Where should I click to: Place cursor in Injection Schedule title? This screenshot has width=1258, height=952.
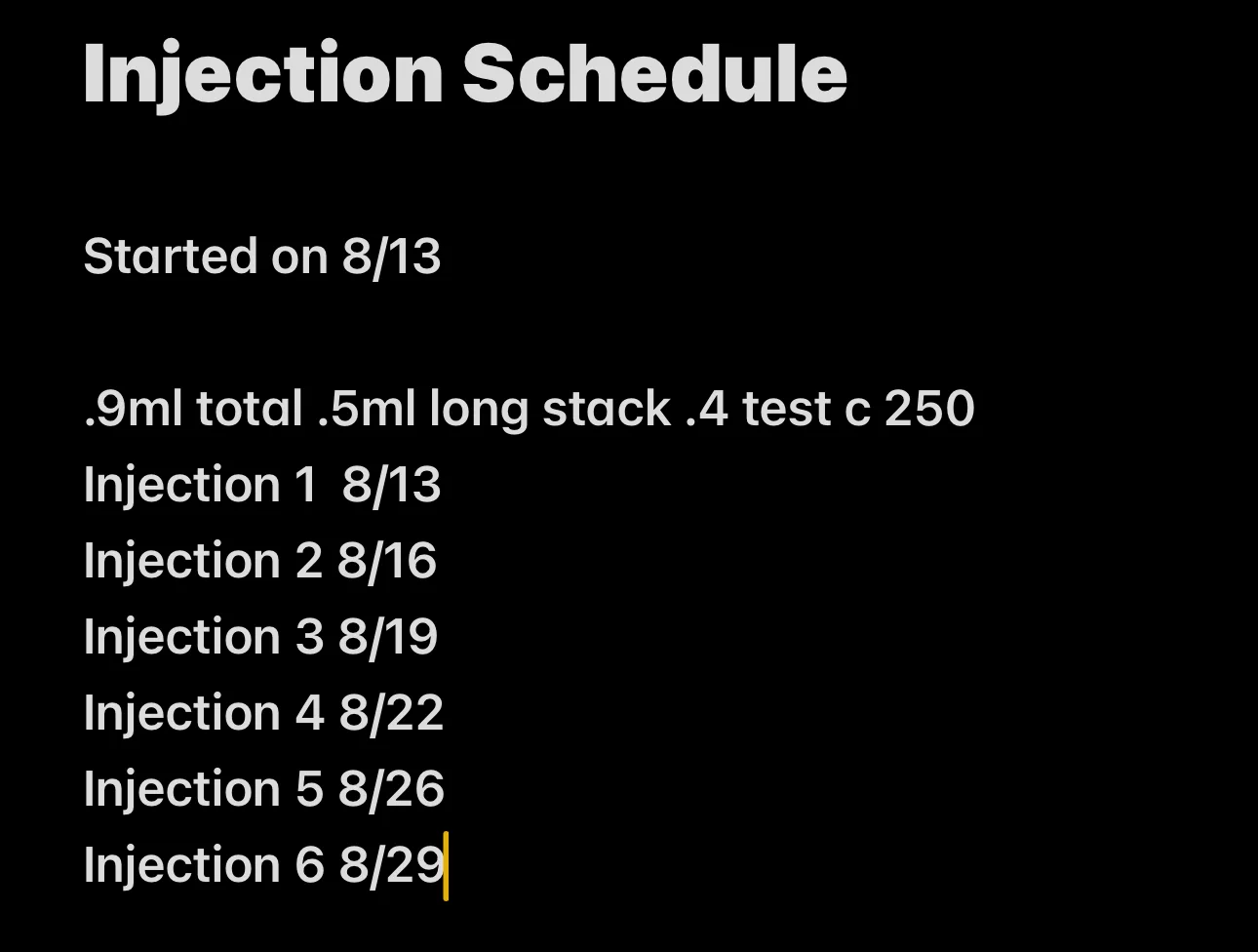coord(465,75)
